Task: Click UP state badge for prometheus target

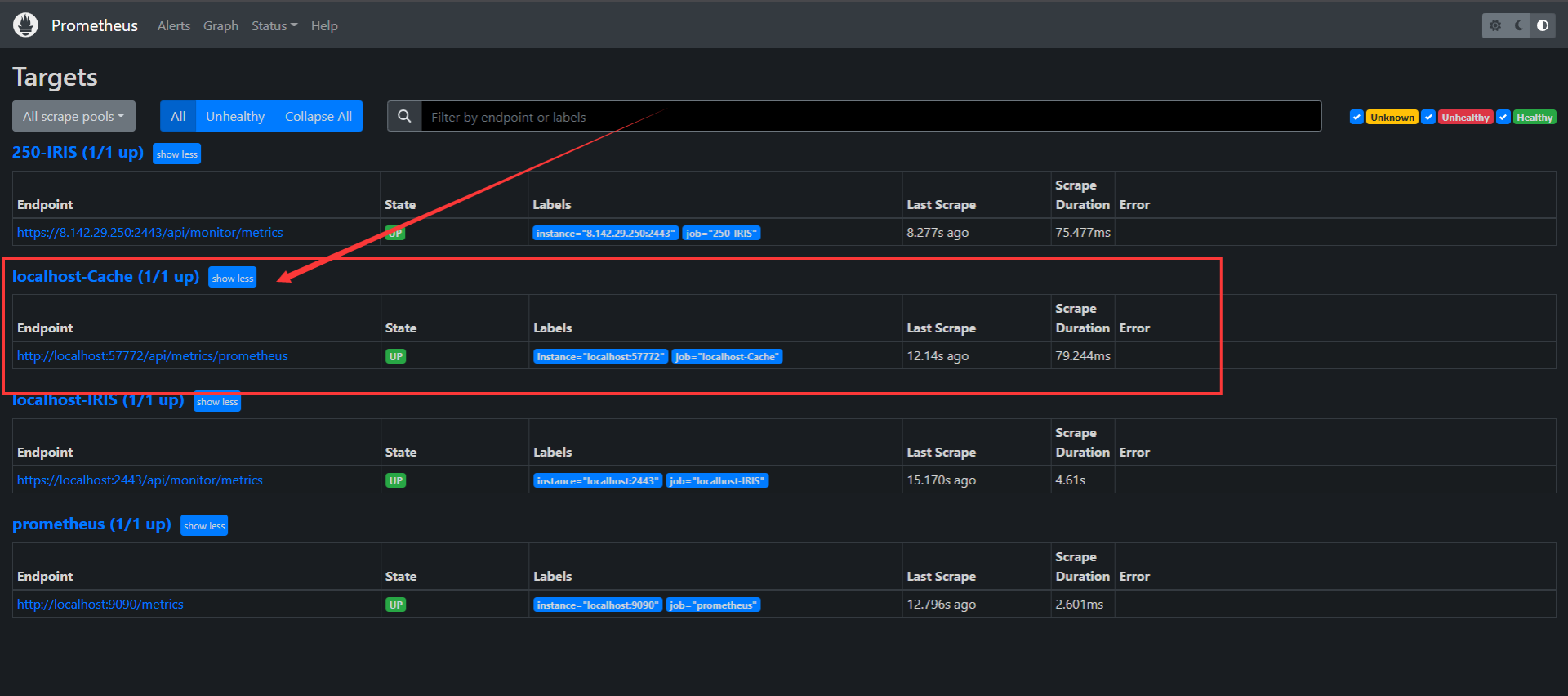Action: point(396,605)
